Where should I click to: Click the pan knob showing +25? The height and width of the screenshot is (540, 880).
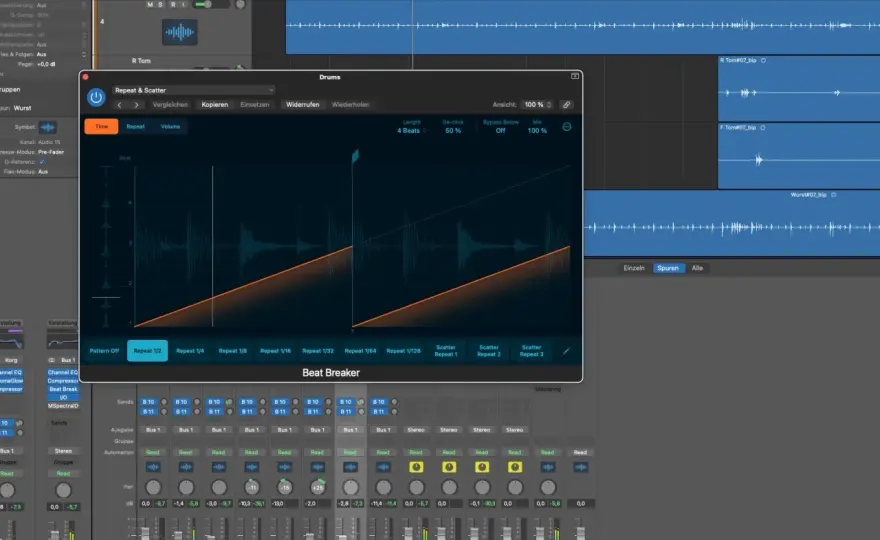(318, 487)
